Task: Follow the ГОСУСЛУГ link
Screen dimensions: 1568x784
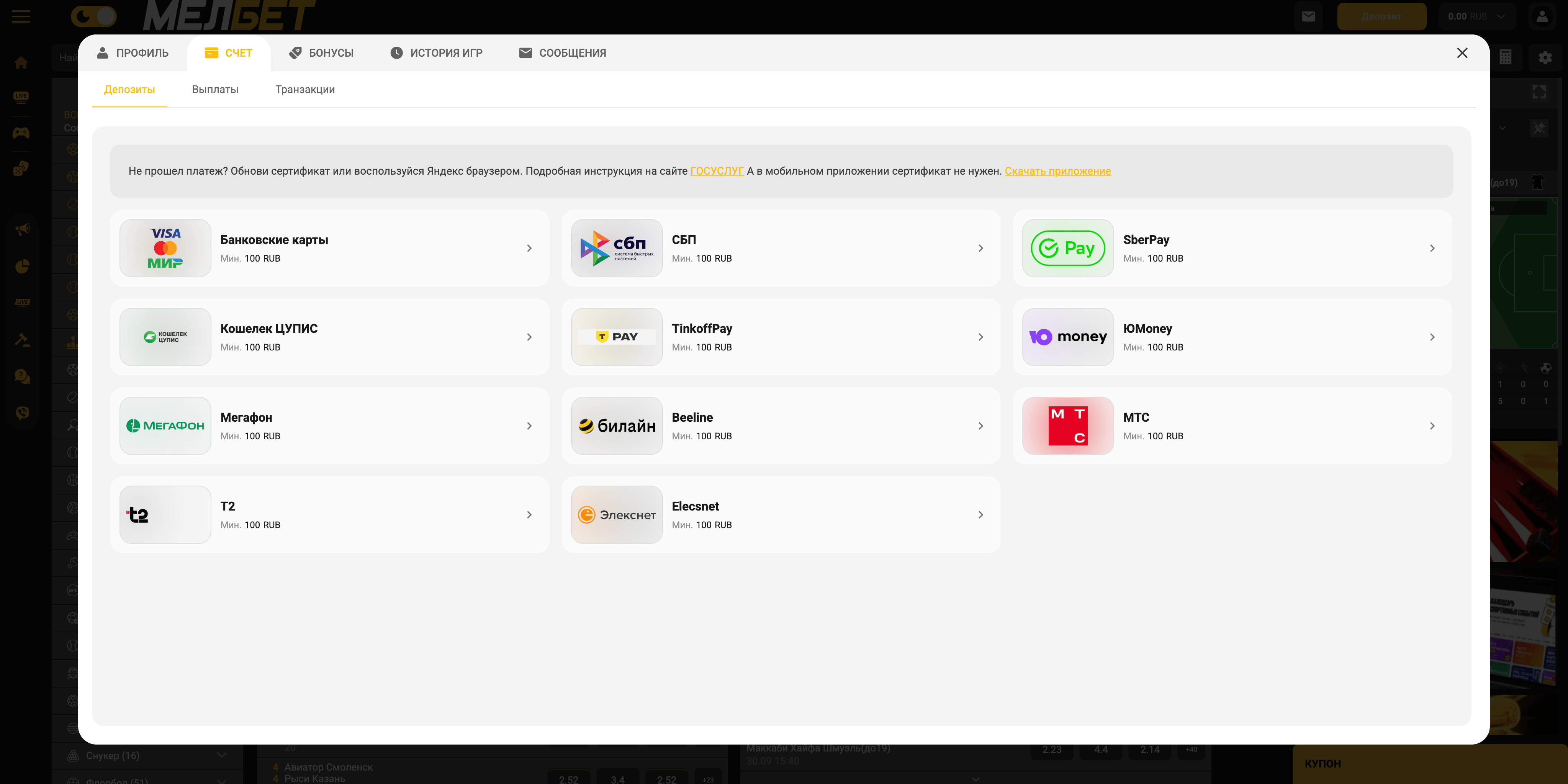Action: tap(717, 171)
